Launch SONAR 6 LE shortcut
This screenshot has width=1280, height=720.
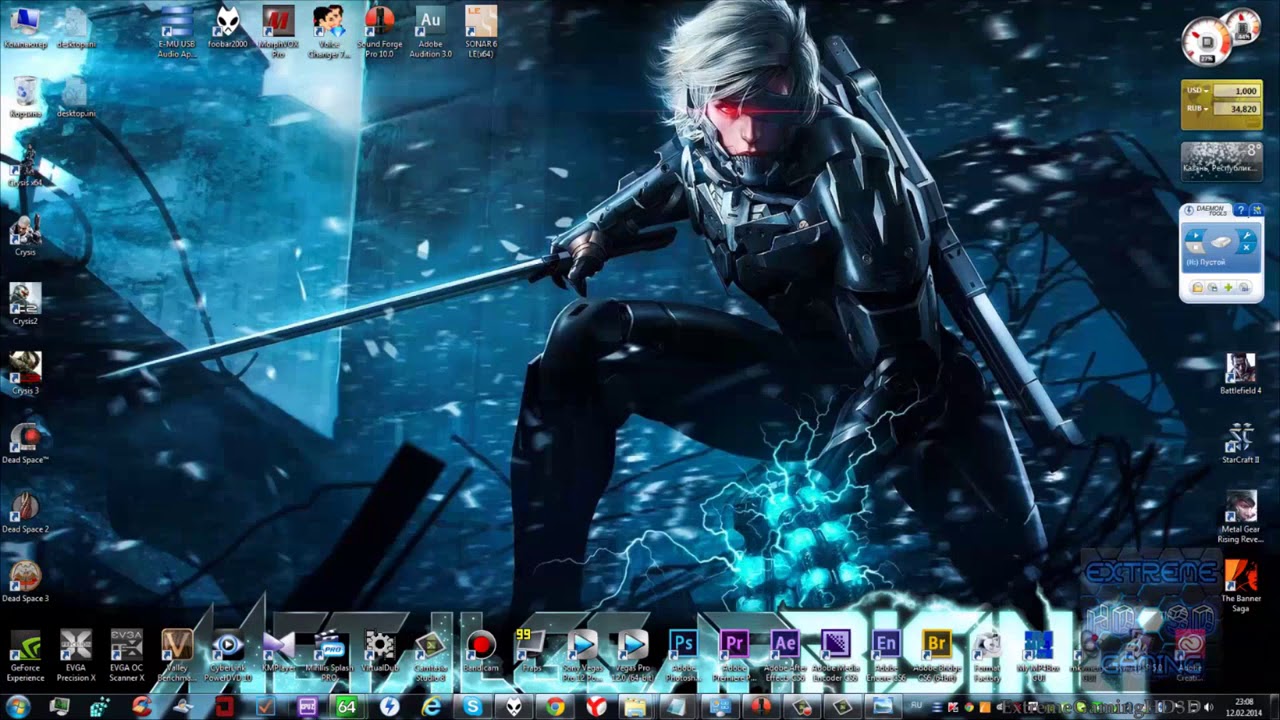coord(481,30)
